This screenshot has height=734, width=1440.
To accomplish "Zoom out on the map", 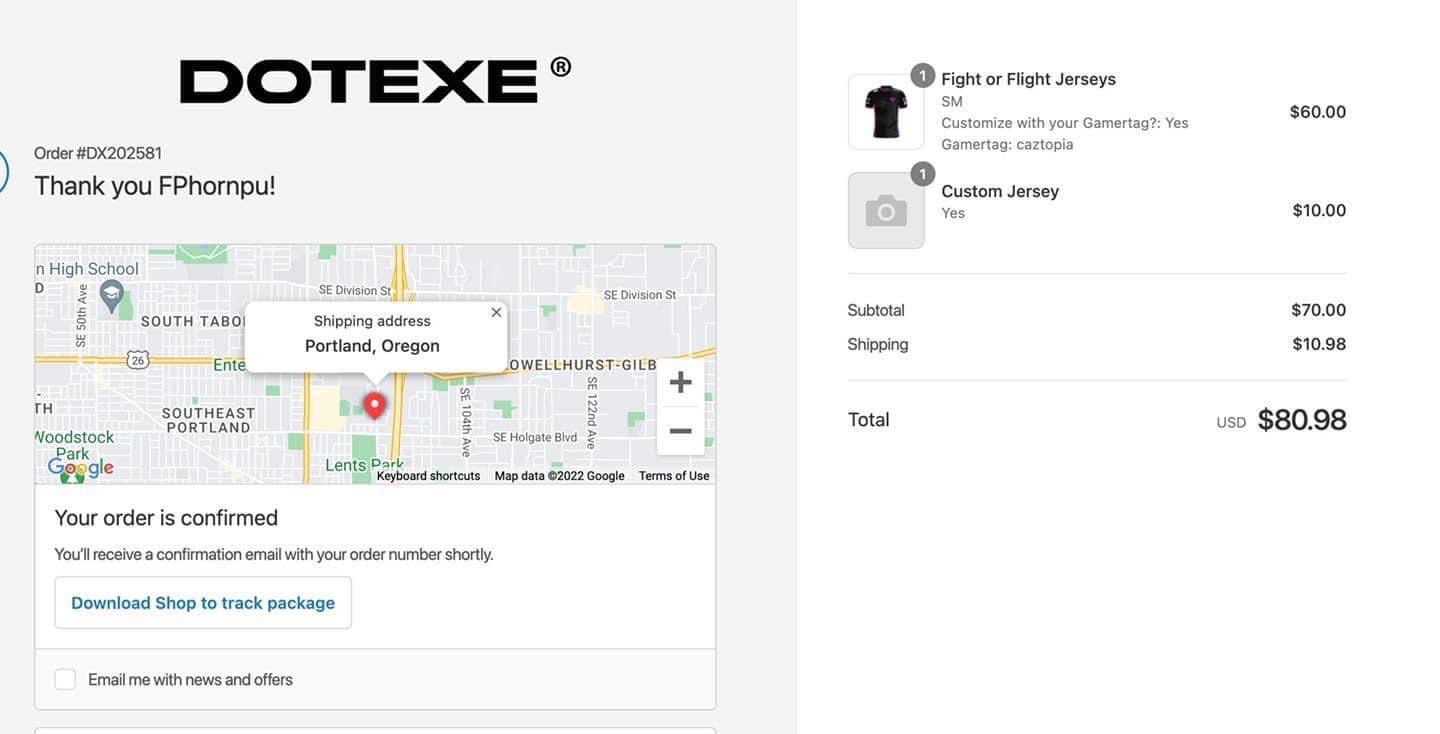I will (x=680, y=431).
